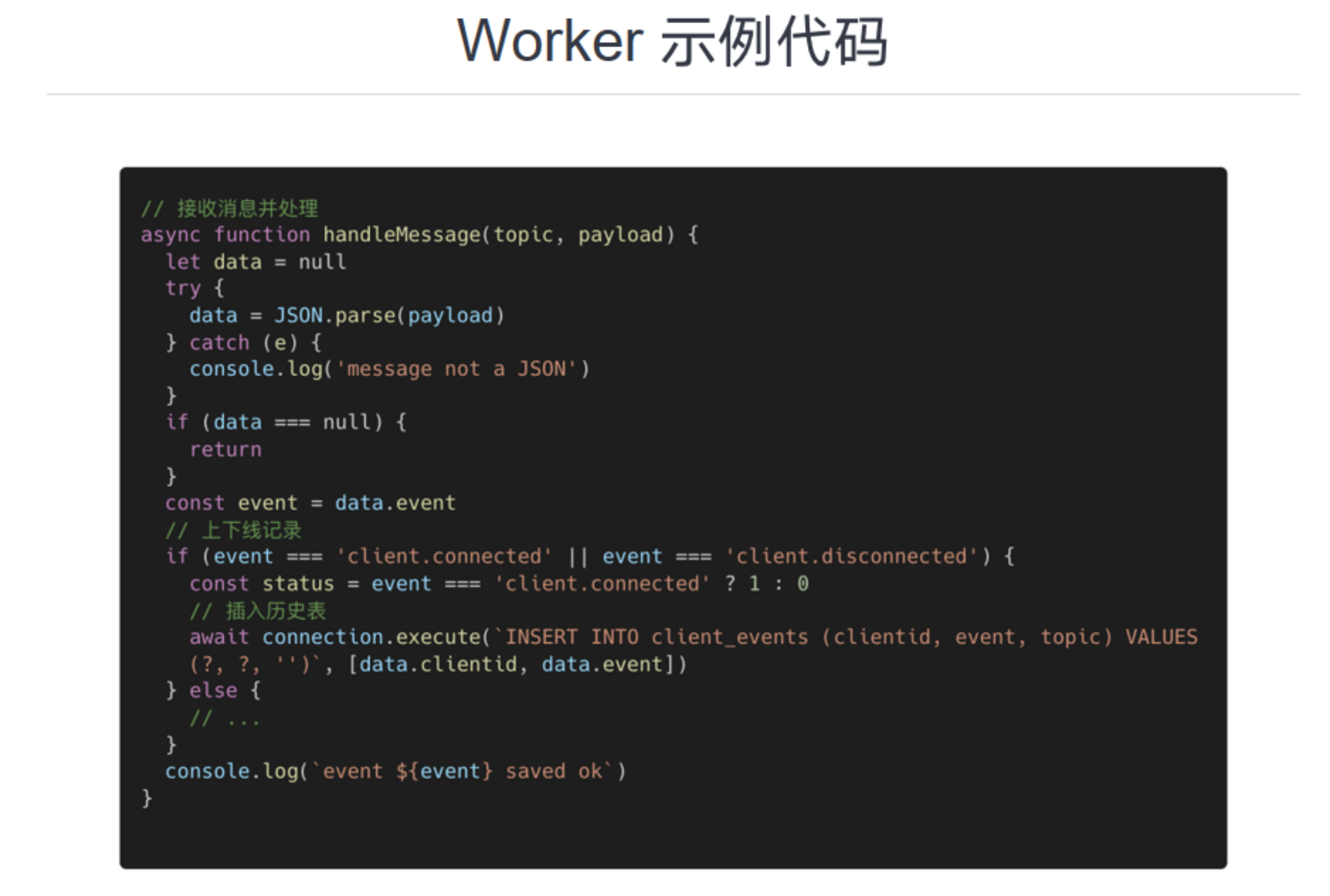Click the 'return' statement
This screenshot has width=1330, height=896.
(225, 450)
